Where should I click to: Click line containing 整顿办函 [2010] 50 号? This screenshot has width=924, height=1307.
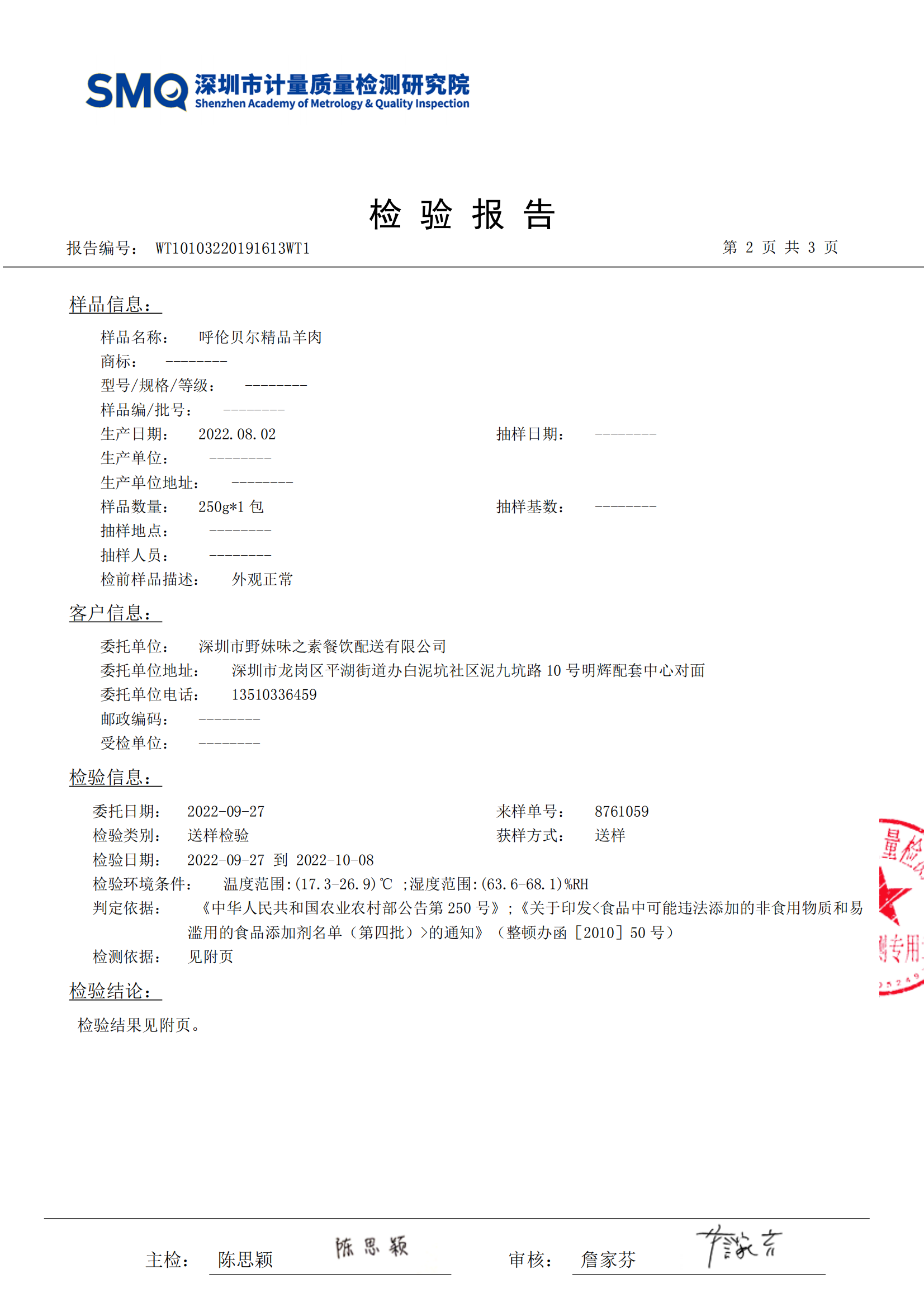click(x=433, y=933)
